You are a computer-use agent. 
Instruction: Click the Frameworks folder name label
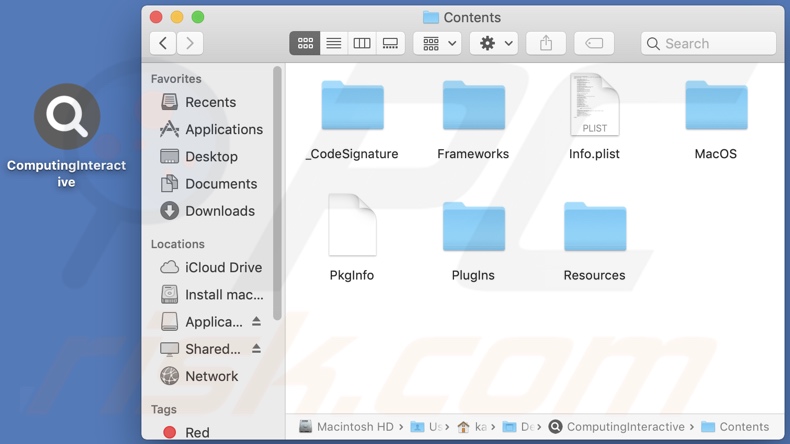click(x=473, y=154)
